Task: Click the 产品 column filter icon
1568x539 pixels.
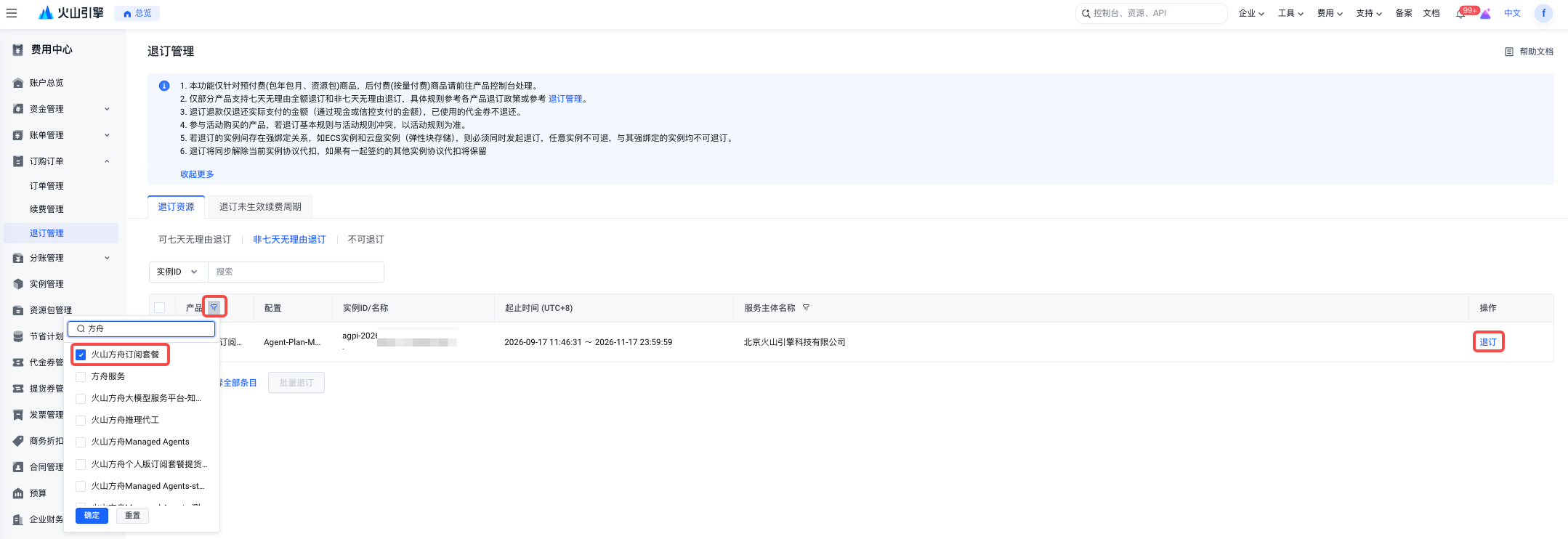Action: coord(214,307)
